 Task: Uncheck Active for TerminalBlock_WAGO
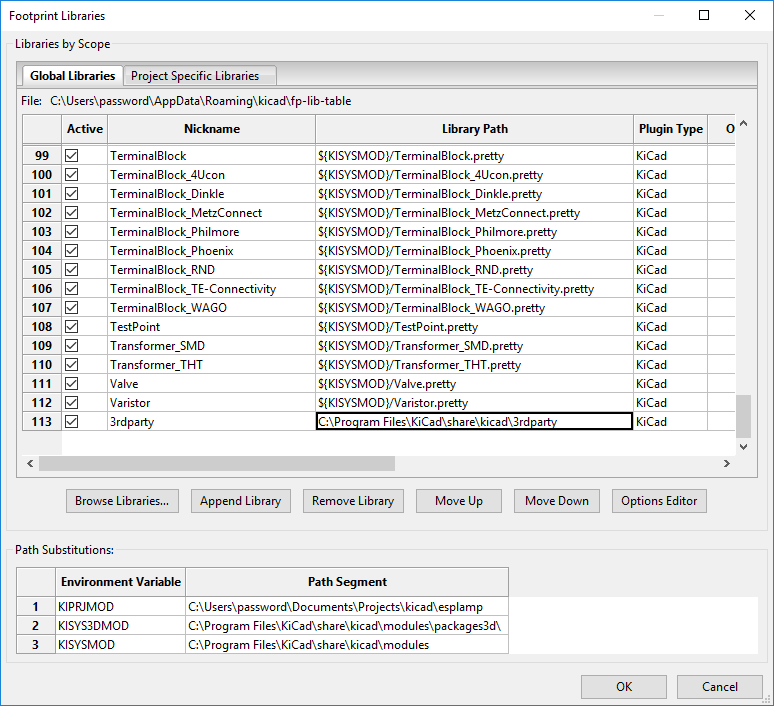point(72,308)
